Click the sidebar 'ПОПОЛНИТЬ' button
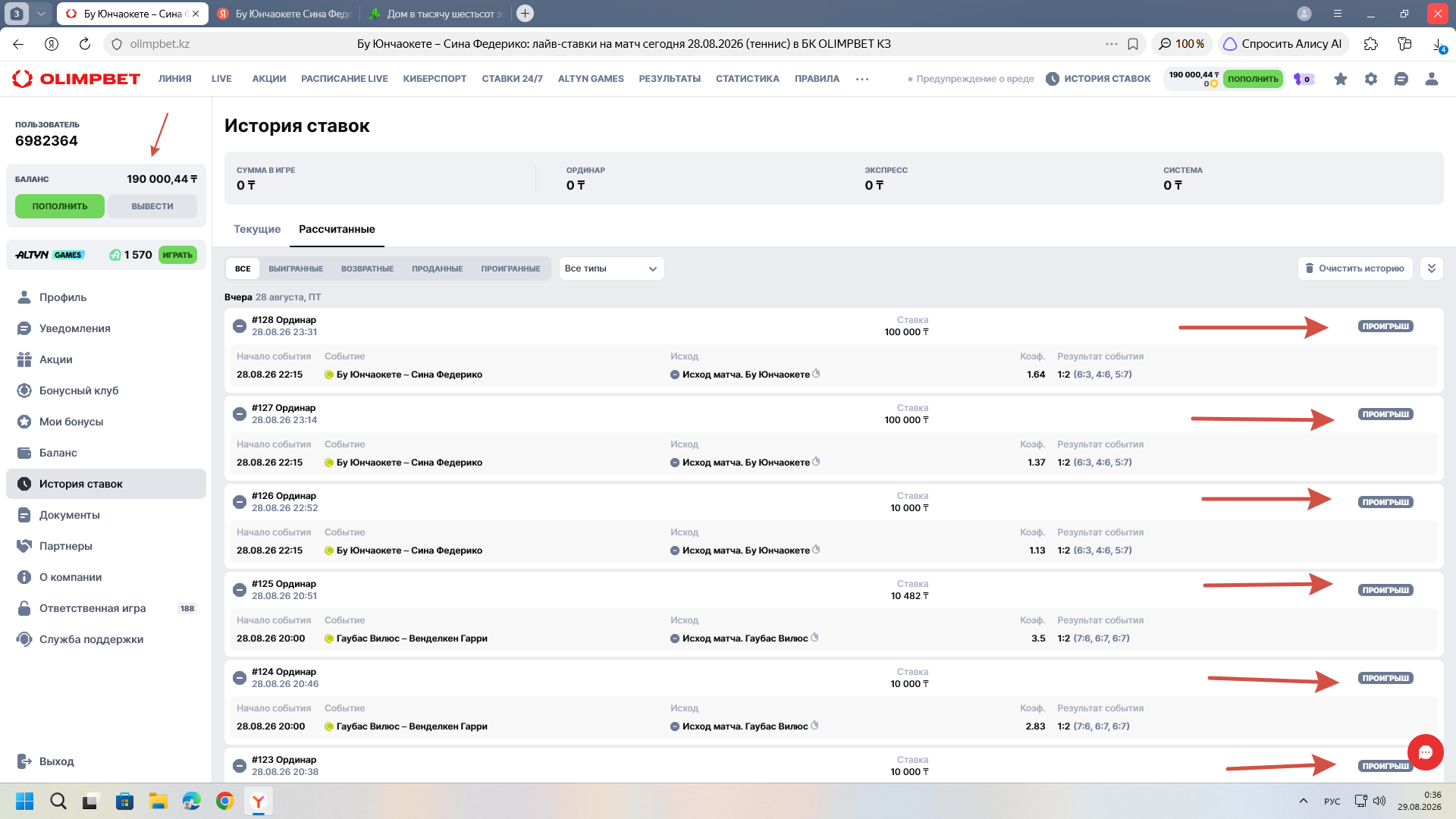This screenshot has height=819, width=1456. (x=60, y=206)
